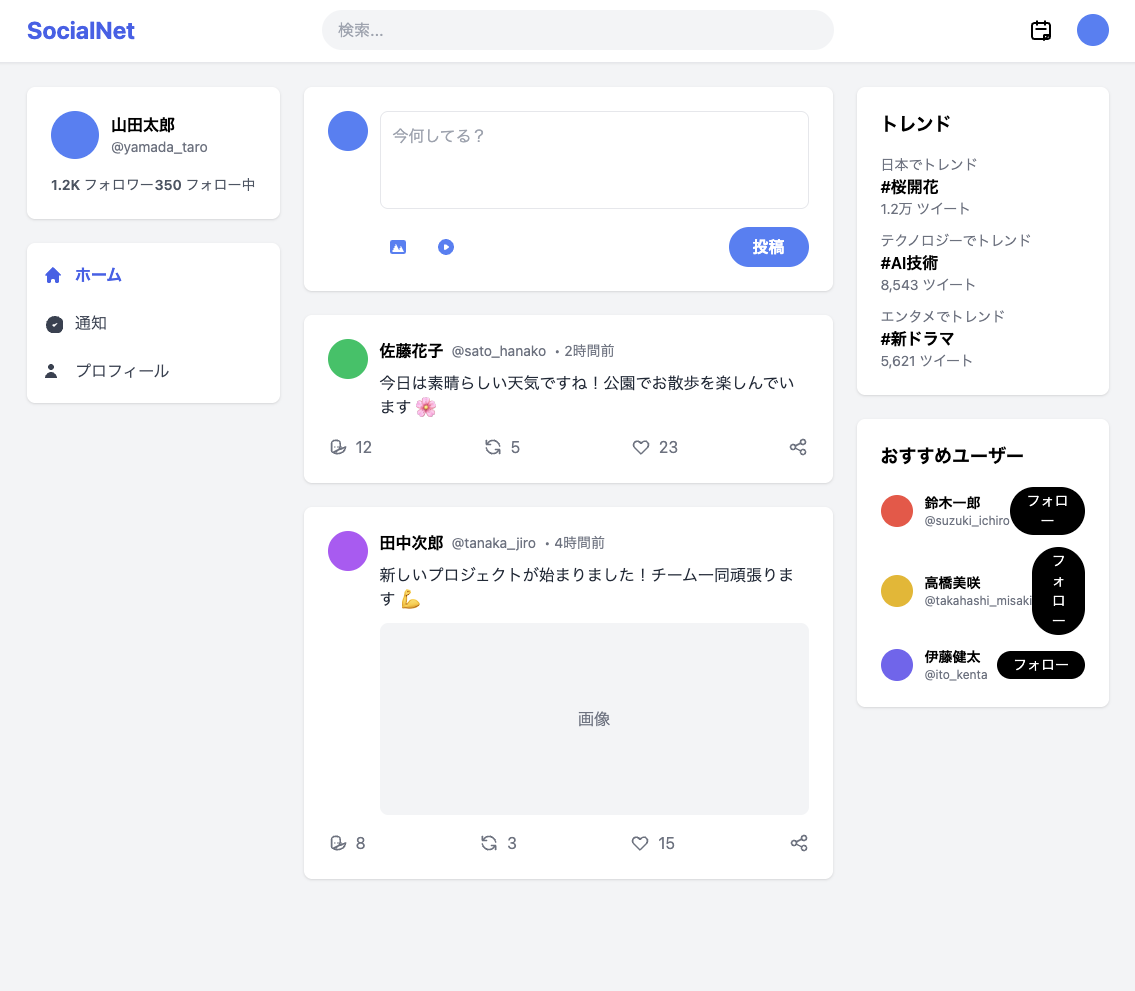Reply to 田中次郎's post via comment icon

(338, 843)
